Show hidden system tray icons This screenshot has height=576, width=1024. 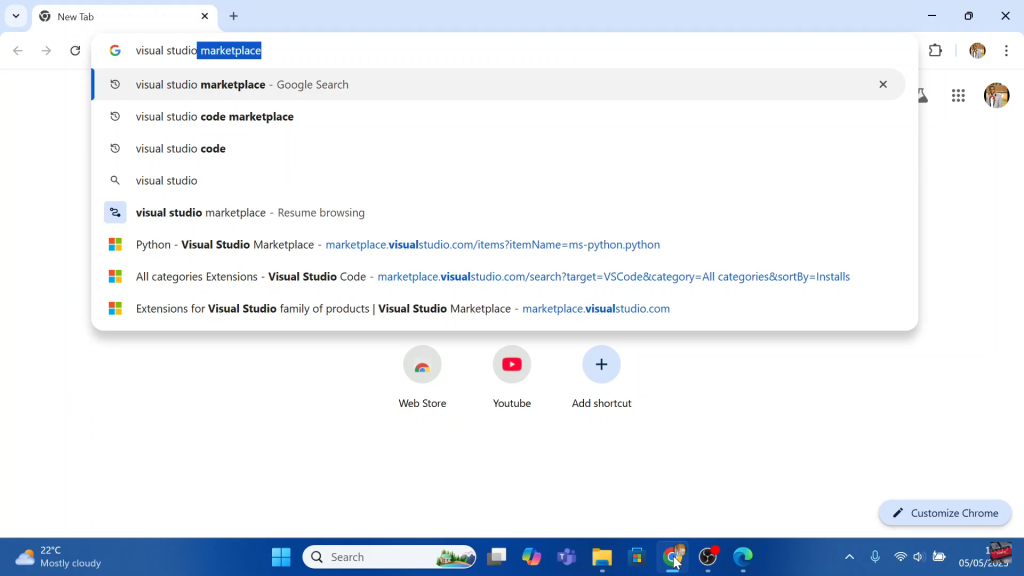pos(849,557)
